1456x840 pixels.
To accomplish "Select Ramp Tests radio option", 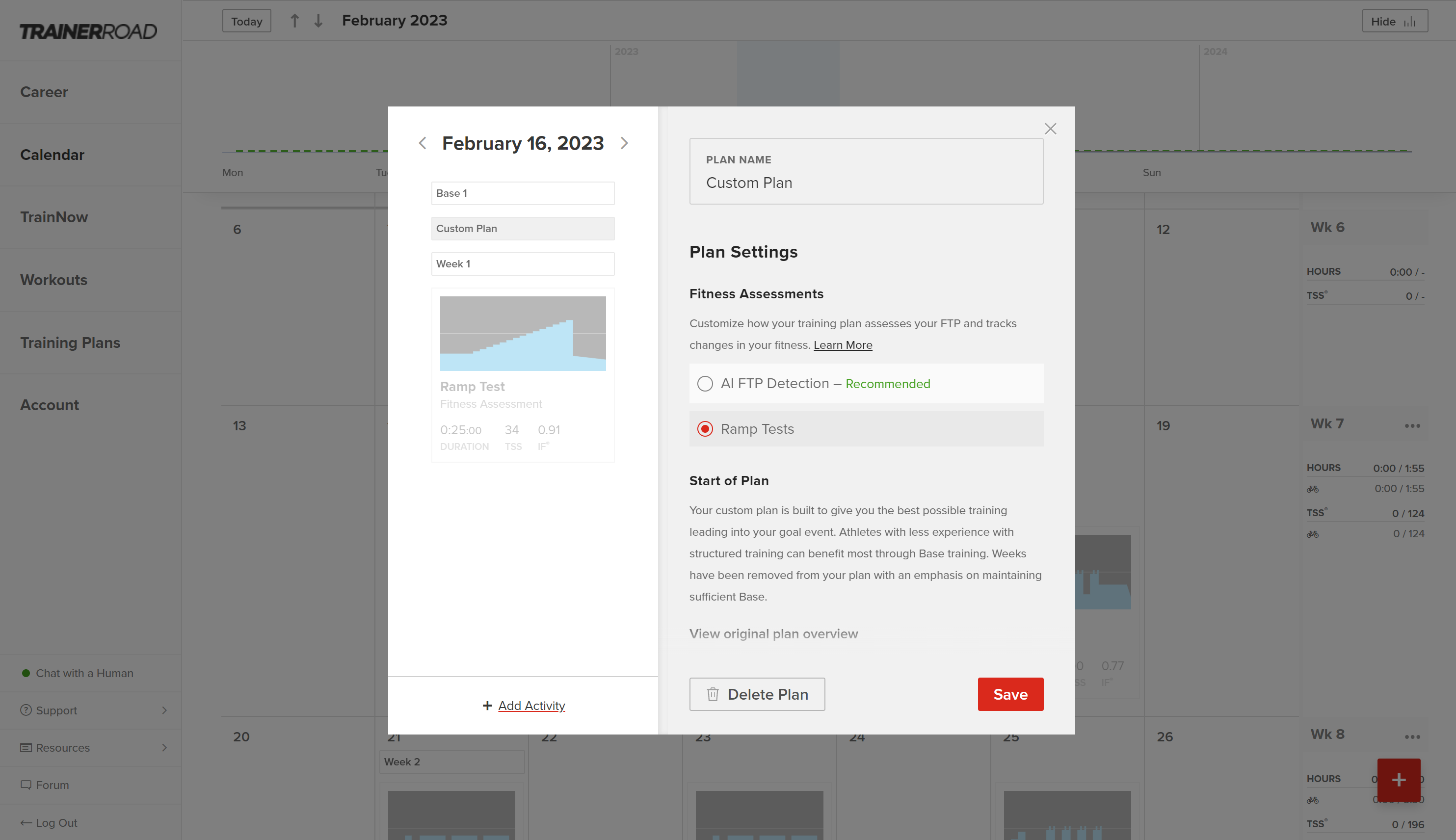I will (x=705, y=429).
